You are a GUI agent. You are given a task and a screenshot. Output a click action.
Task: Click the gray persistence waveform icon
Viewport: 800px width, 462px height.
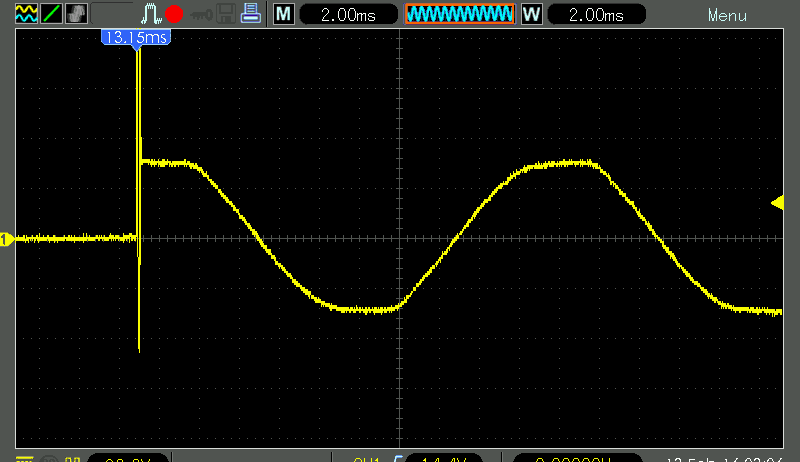coord(77,14)
